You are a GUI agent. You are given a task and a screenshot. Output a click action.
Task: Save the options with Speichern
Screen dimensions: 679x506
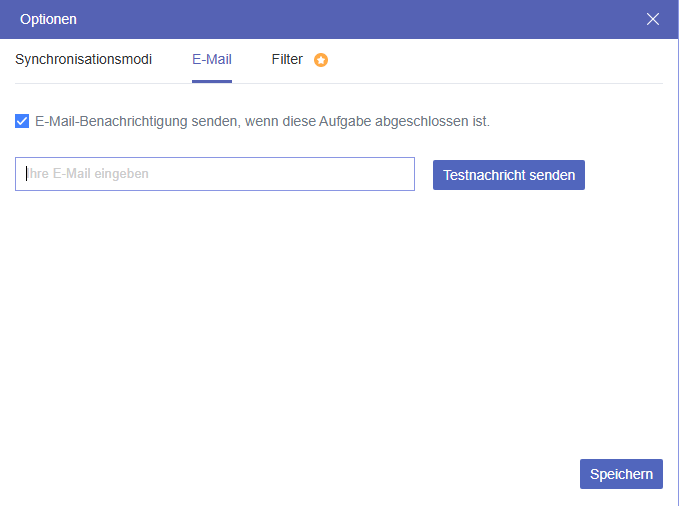point(621,474)
